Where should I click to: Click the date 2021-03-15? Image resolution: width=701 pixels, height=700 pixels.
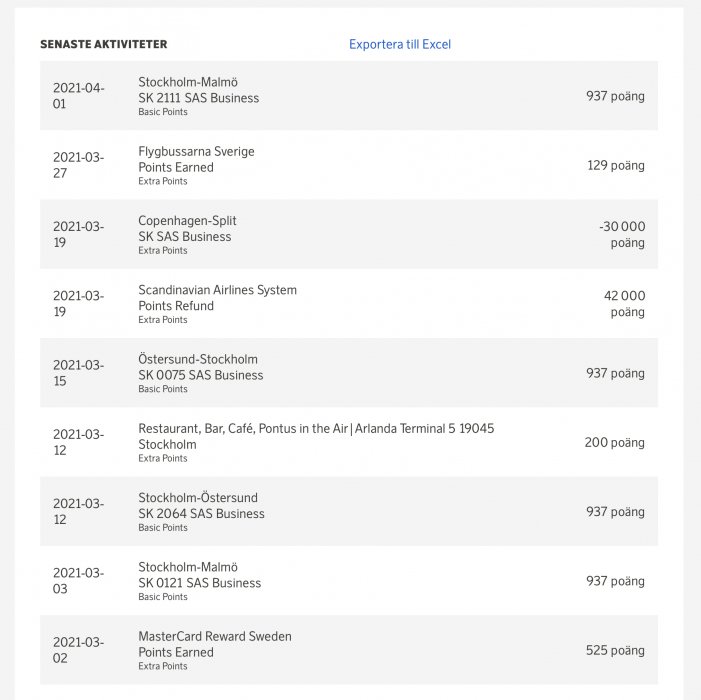[78, 373]
